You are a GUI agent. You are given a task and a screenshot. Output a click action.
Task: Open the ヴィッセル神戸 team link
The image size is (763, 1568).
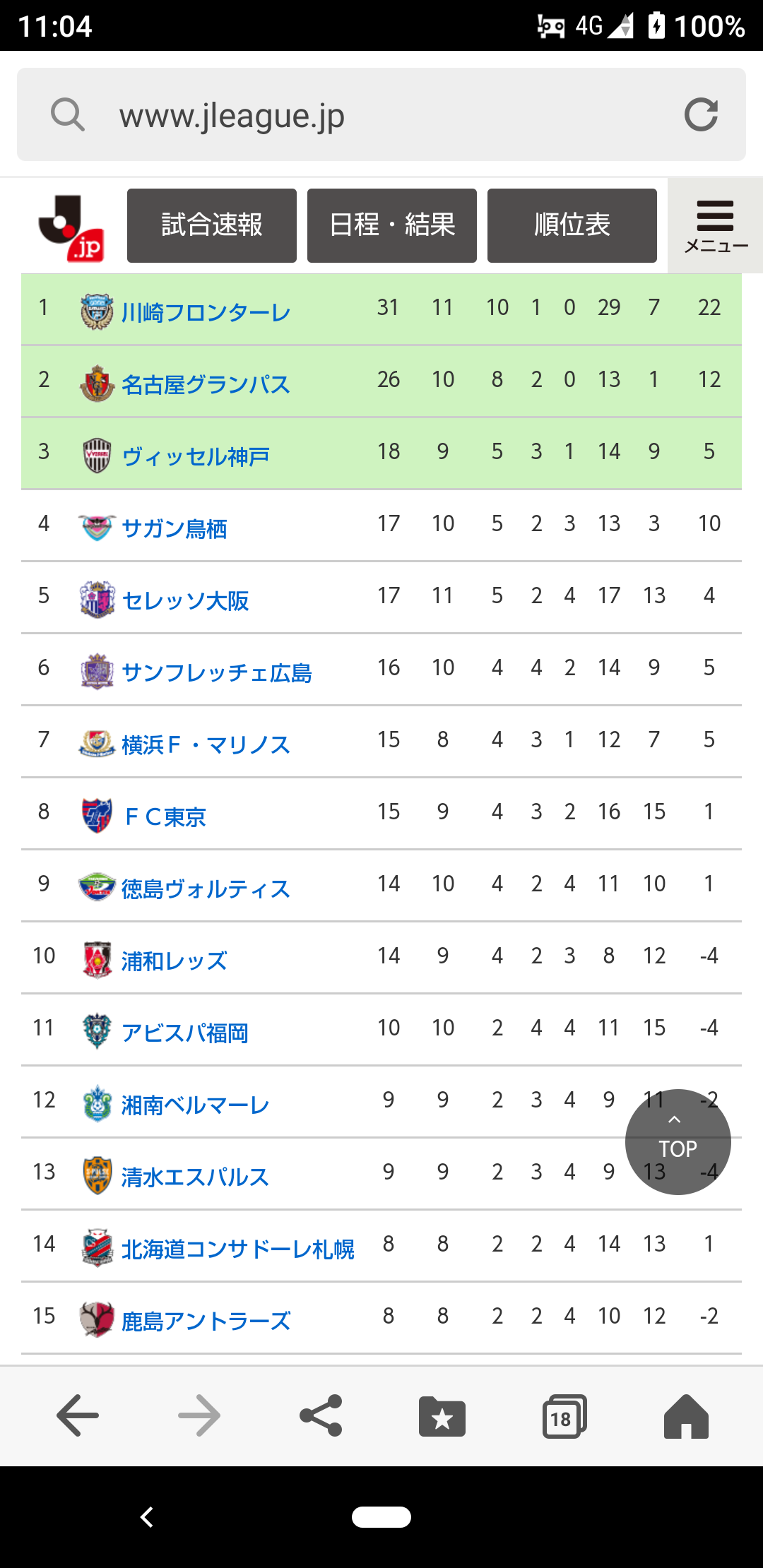point(196,456)
